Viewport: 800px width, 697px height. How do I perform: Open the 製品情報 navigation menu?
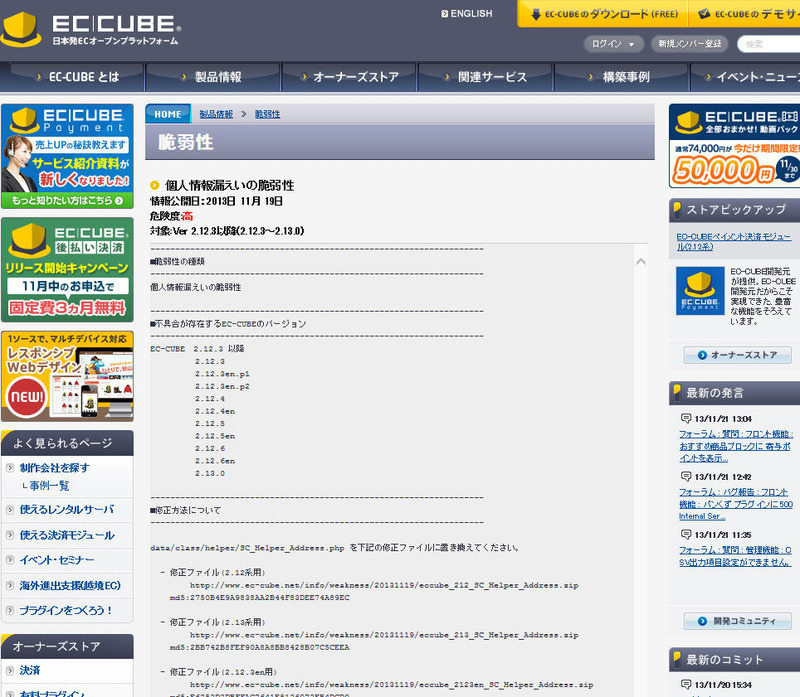tap(212, 77)
